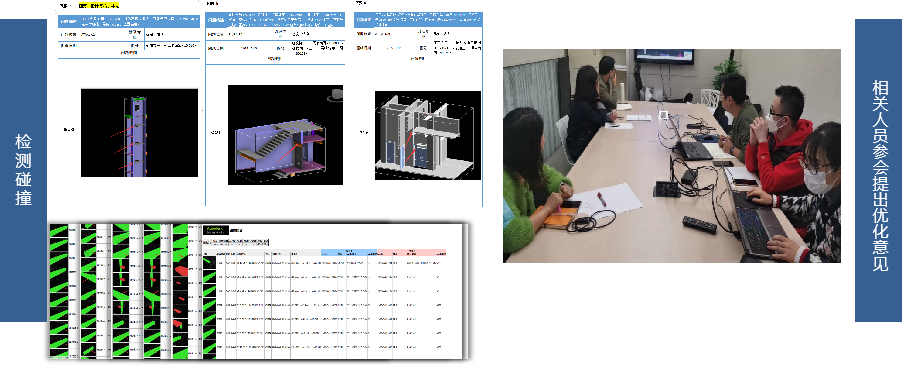This screenshot has width=902, height=367.
Task: Click the small gray cube above staircase model
Action: click(x=337, y=94)
